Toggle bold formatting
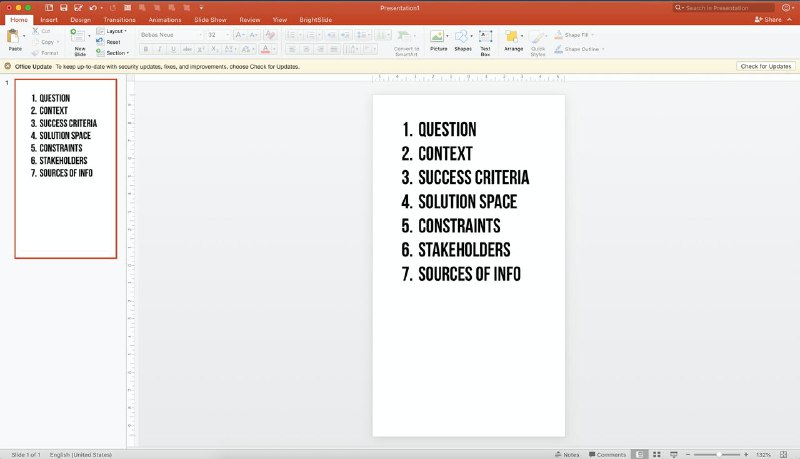Screen dimensions: 800x459 point(146,49)
